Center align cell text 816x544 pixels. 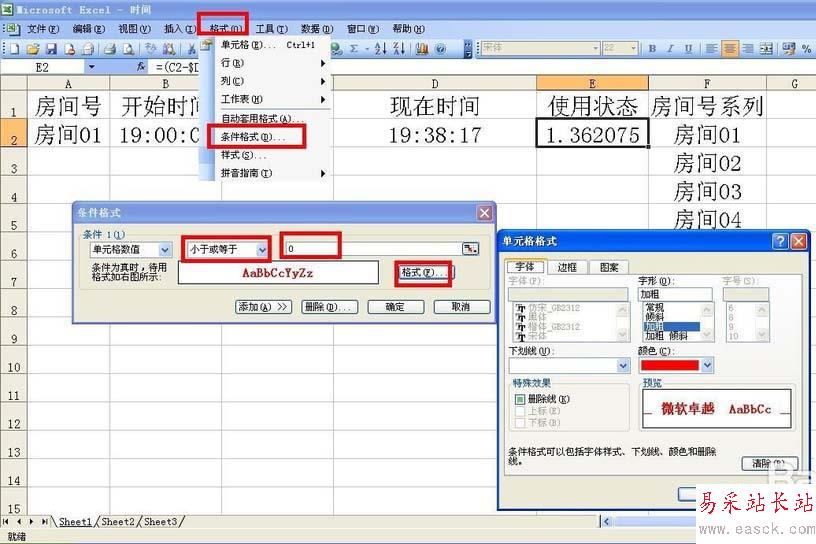click(x=730, y=49)
